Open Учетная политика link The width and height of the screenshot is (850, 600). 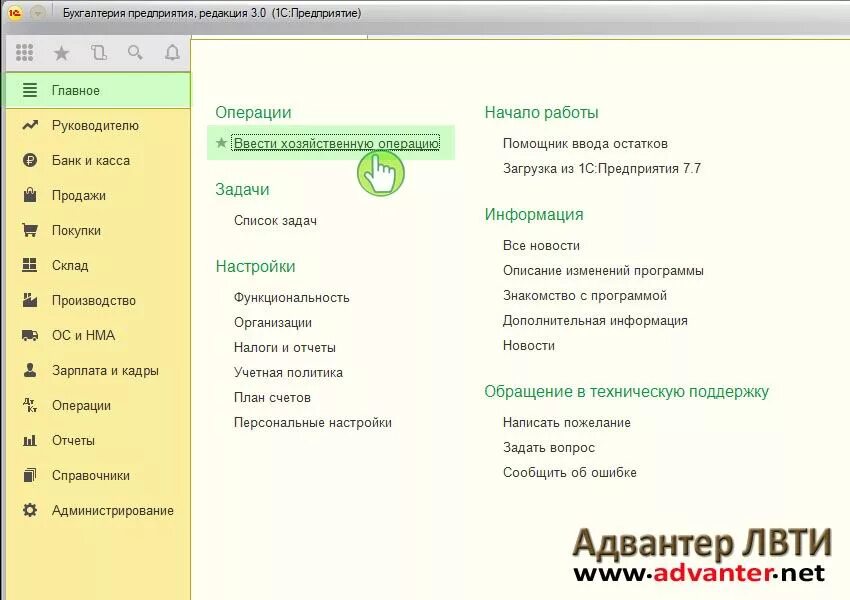[288, 372]
